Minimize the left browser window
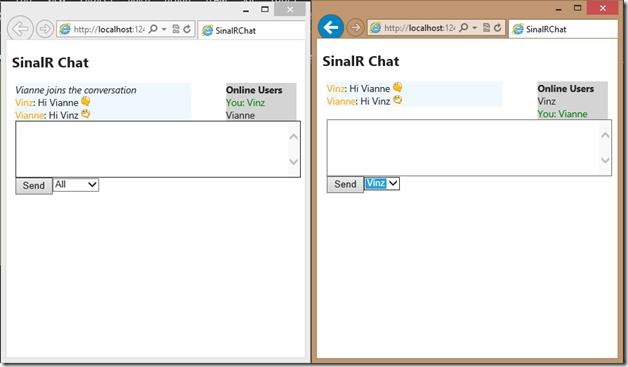The width and height of the screenshot is (628, 367). [246, 10]
